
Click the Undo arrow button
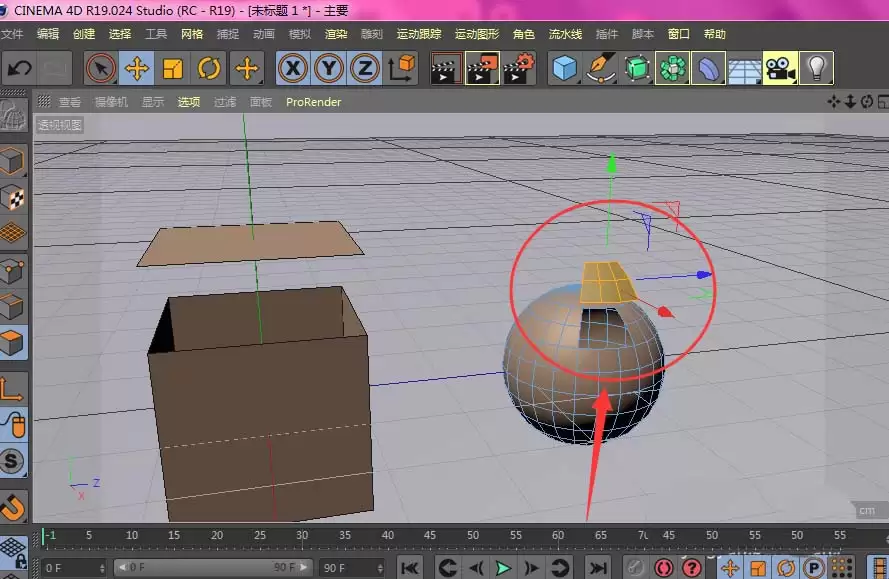point(18,67)
